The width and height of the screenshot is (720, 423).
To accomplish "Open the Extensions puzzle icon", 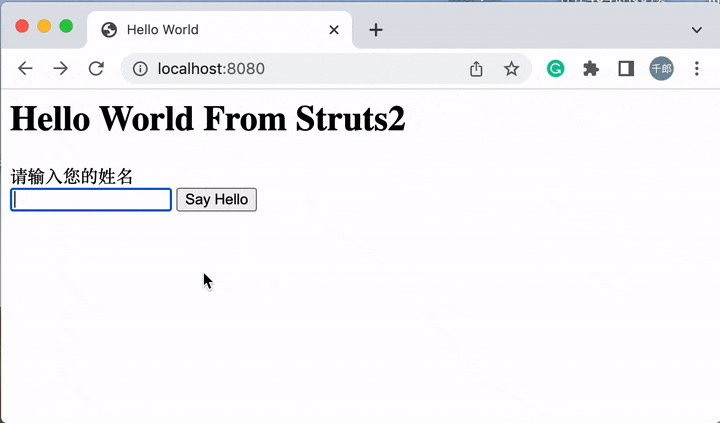I will click(x=591, y=69).
